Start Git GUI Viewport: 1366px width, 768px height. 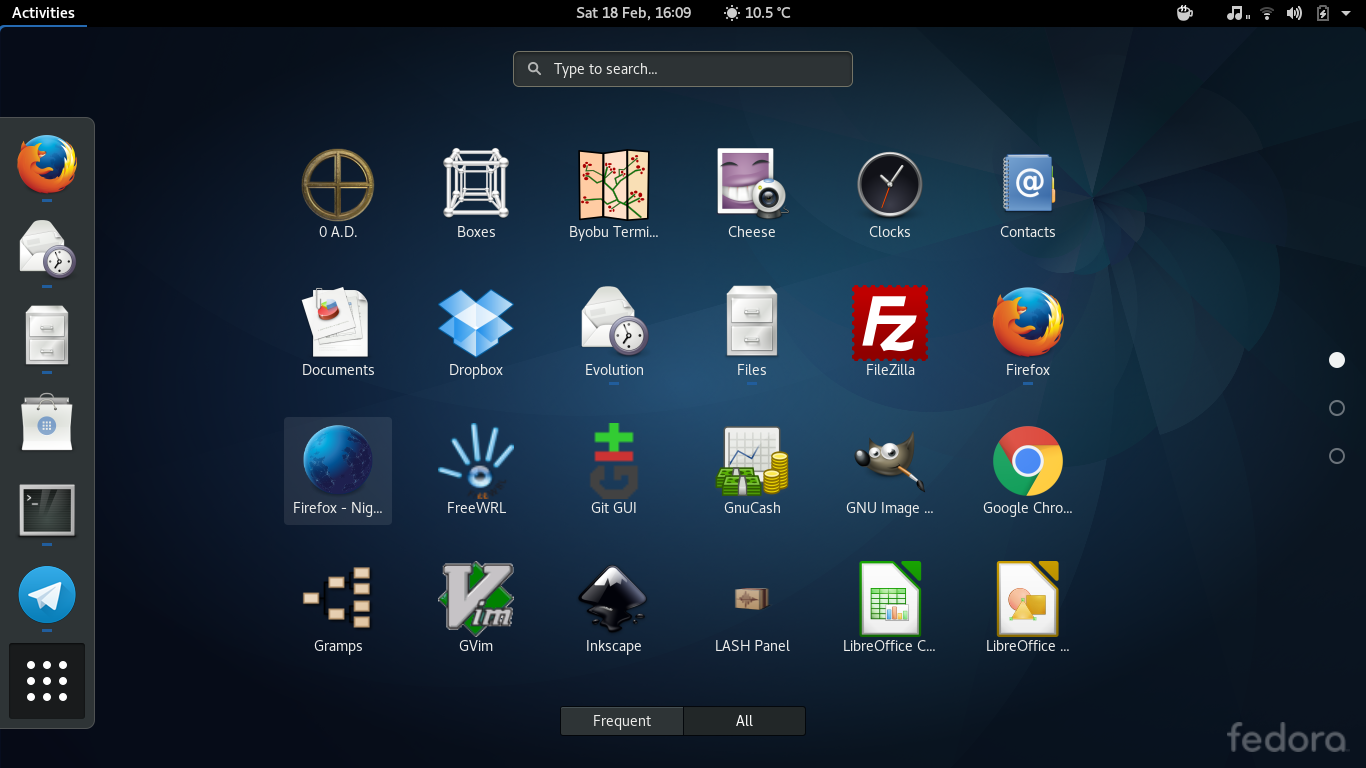pos(614,461)
